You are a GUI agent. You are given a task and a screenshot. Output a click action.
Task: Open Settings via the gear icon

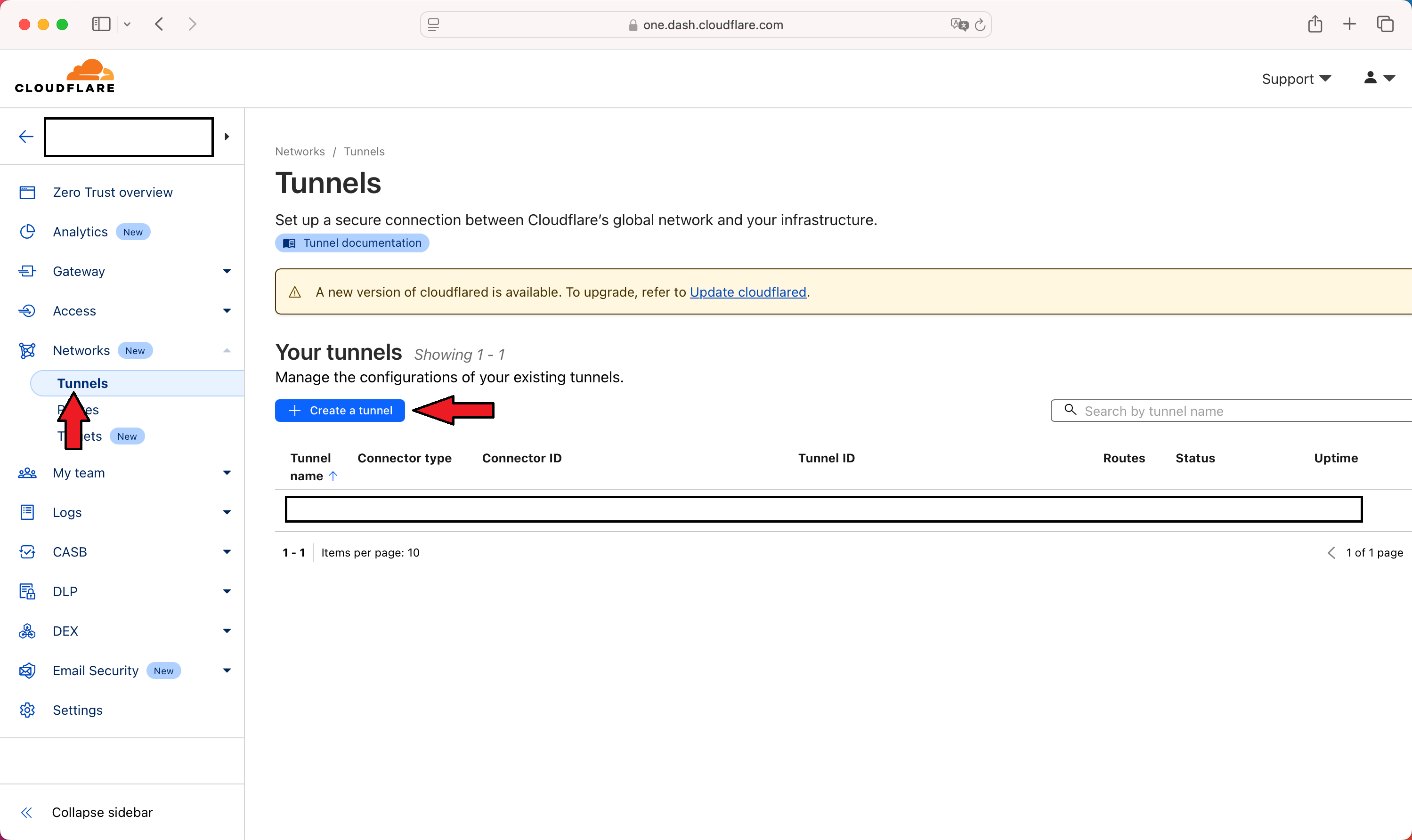coord(27,711)
